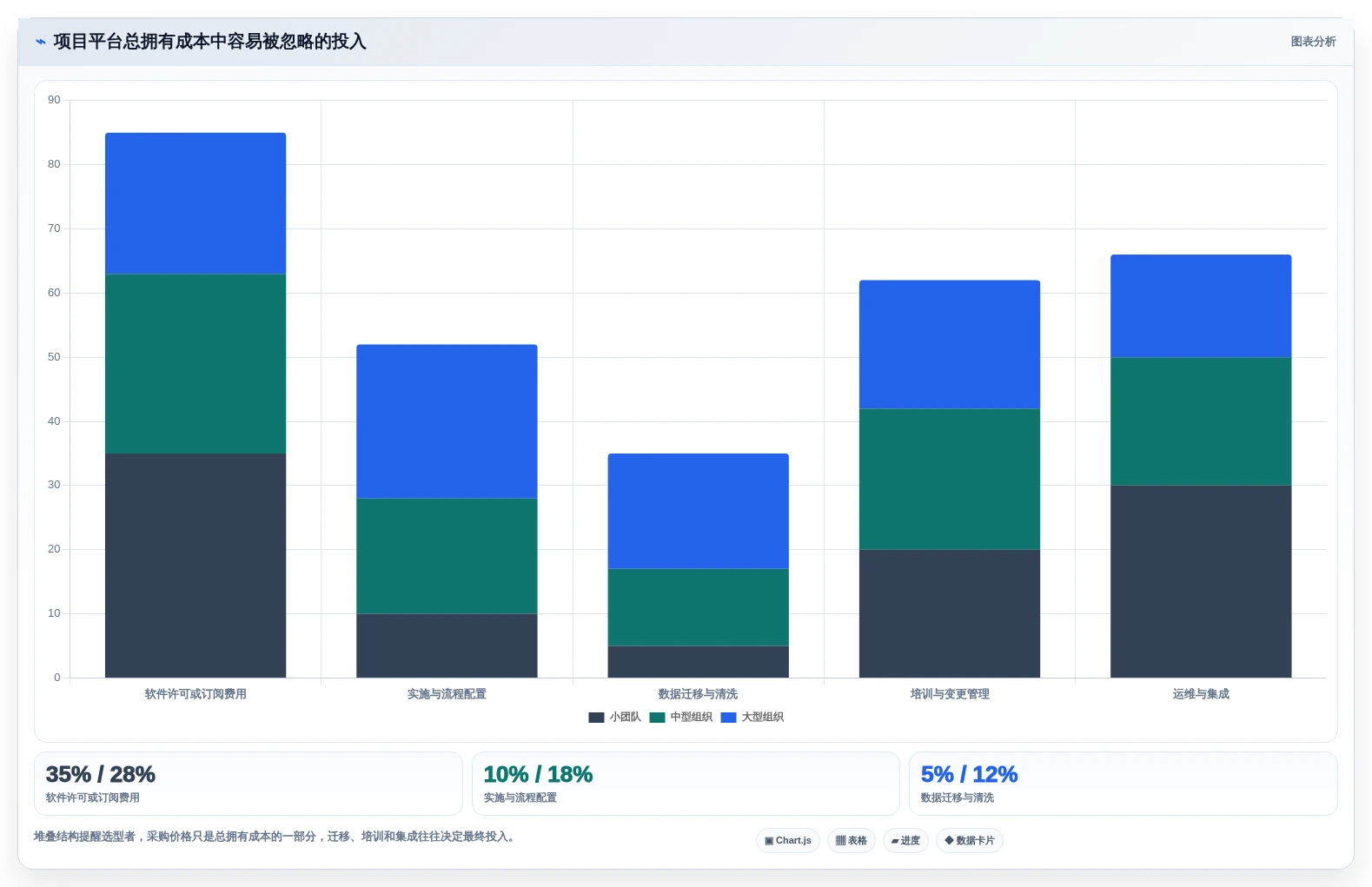Click the 35% / 28% stat card

click(249, 784)
